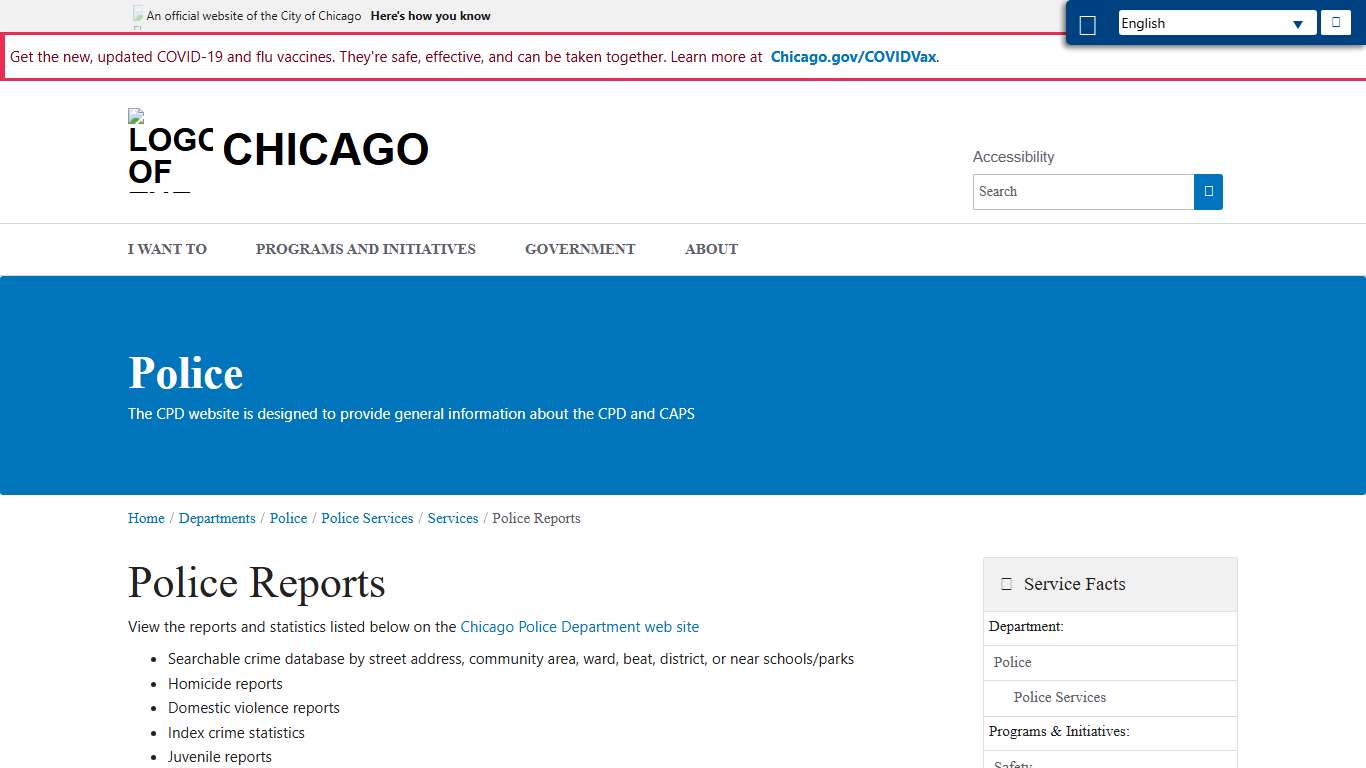The image size is (1366, 768).
Task: Click the small icon right of the language selector
Action: click(1336, 22)
